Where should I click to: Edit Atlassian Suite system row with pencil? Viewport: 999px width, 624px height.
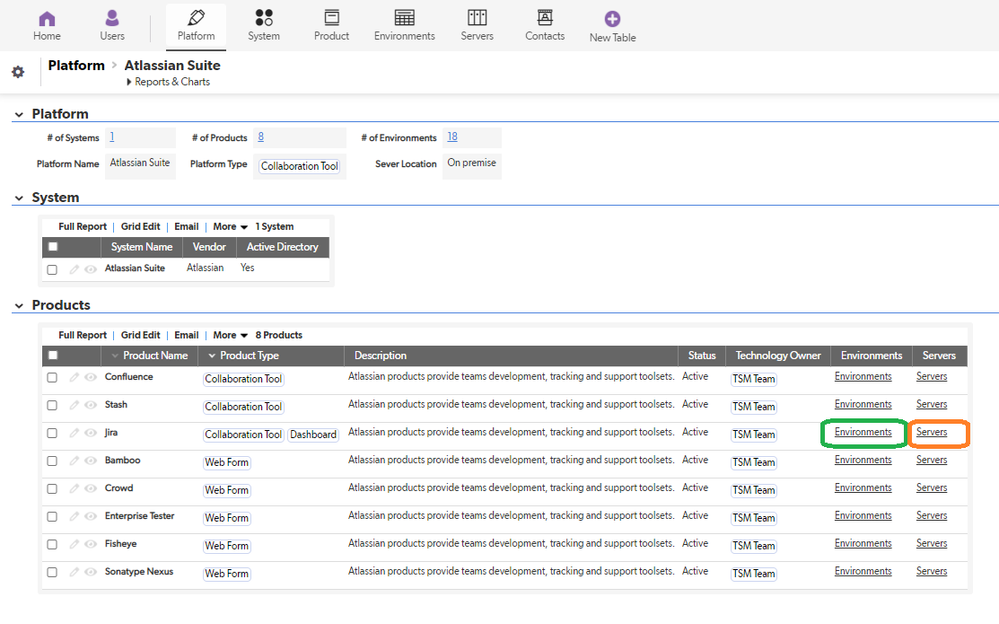coord(75,269)
